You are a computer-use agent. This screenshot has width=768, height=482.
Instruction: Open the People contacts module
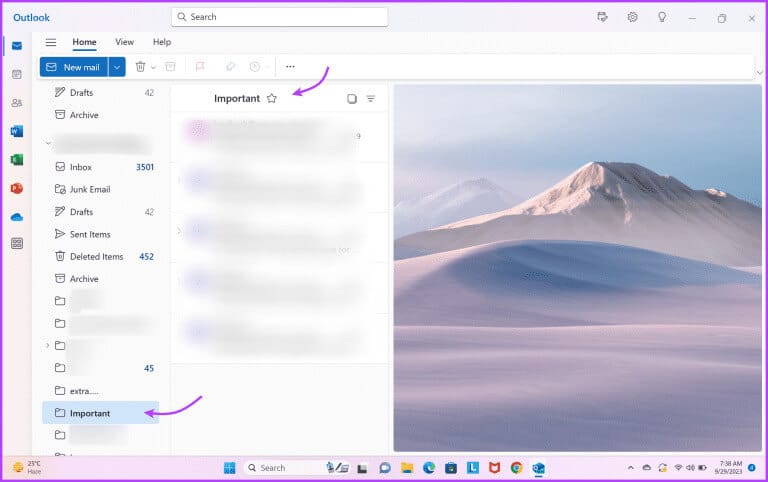coord(17,103)
